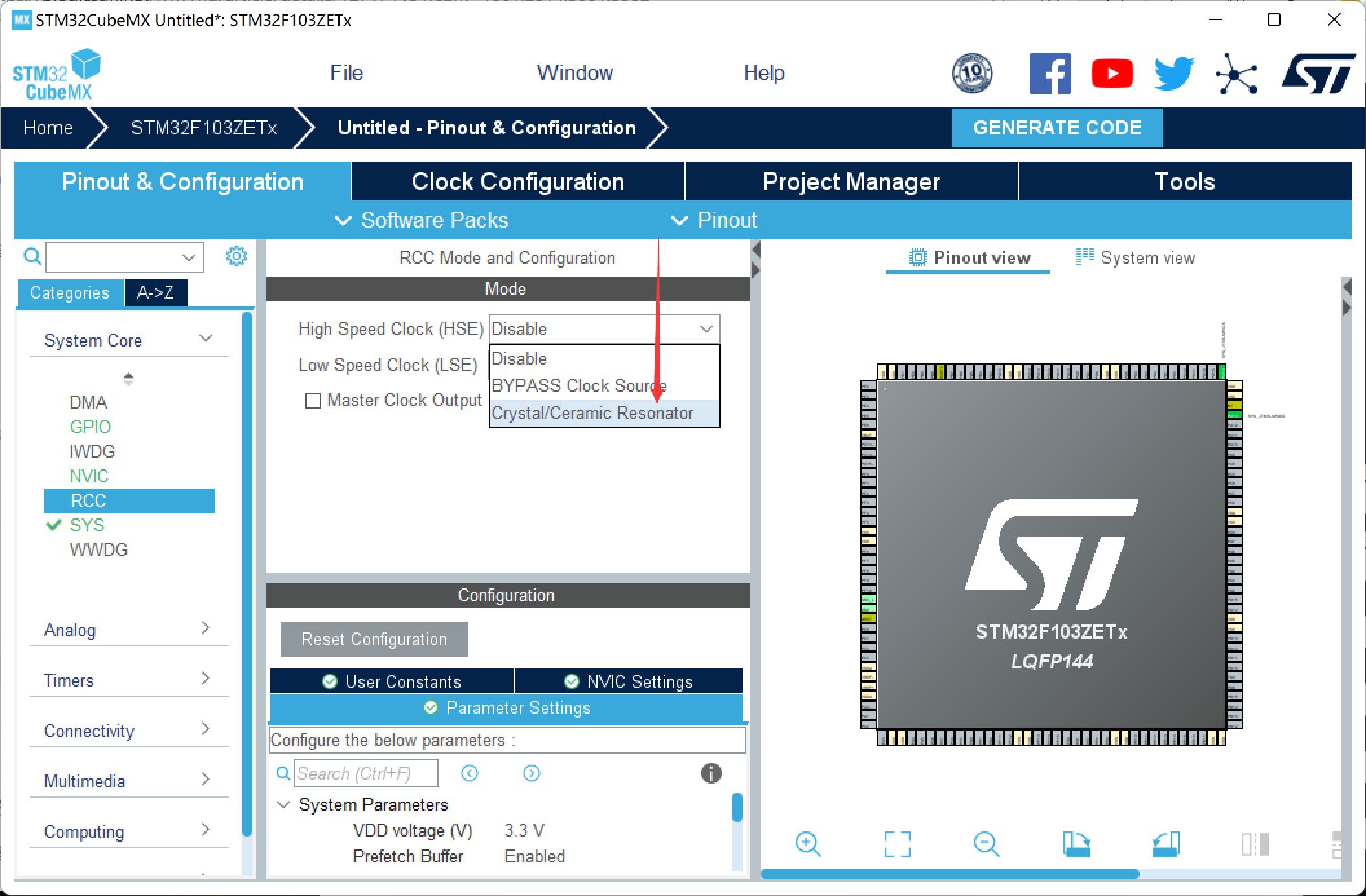
Task: Click the ST logo in the header
Action: [x=1317, y=73]
